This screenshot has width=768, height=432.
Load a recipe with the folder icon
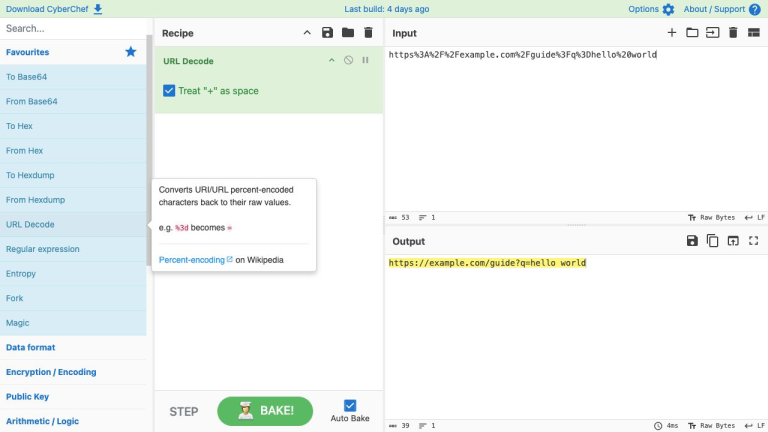tap(348, 33)
